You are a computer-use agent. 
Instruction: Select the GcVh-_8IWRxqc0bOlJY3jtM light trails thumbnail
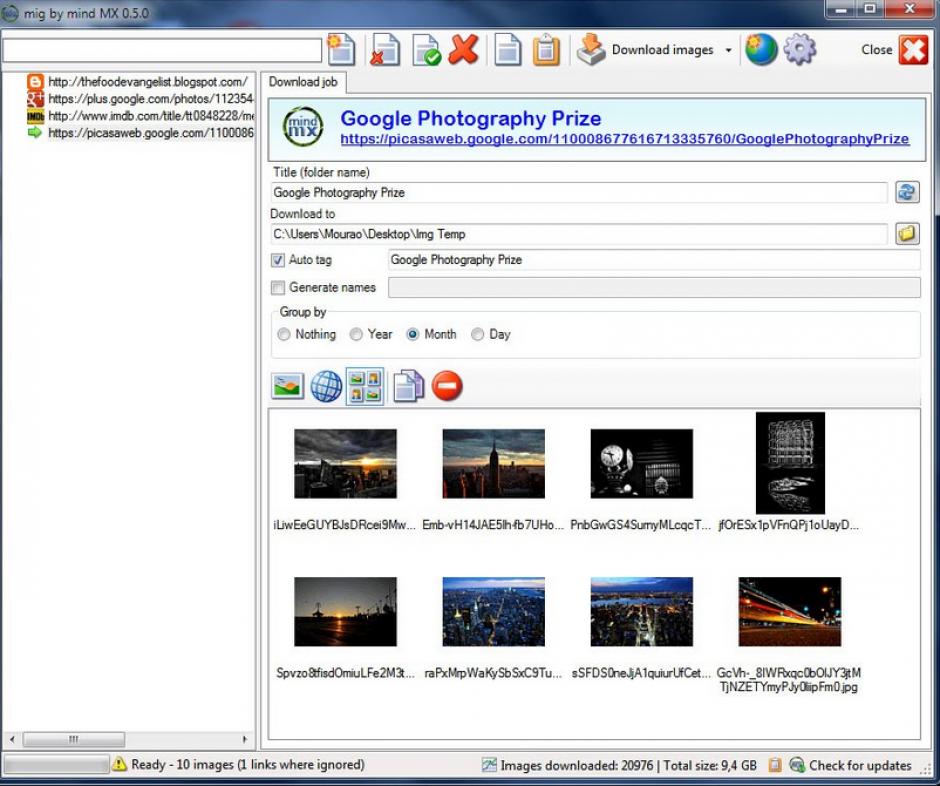[790, 612]
